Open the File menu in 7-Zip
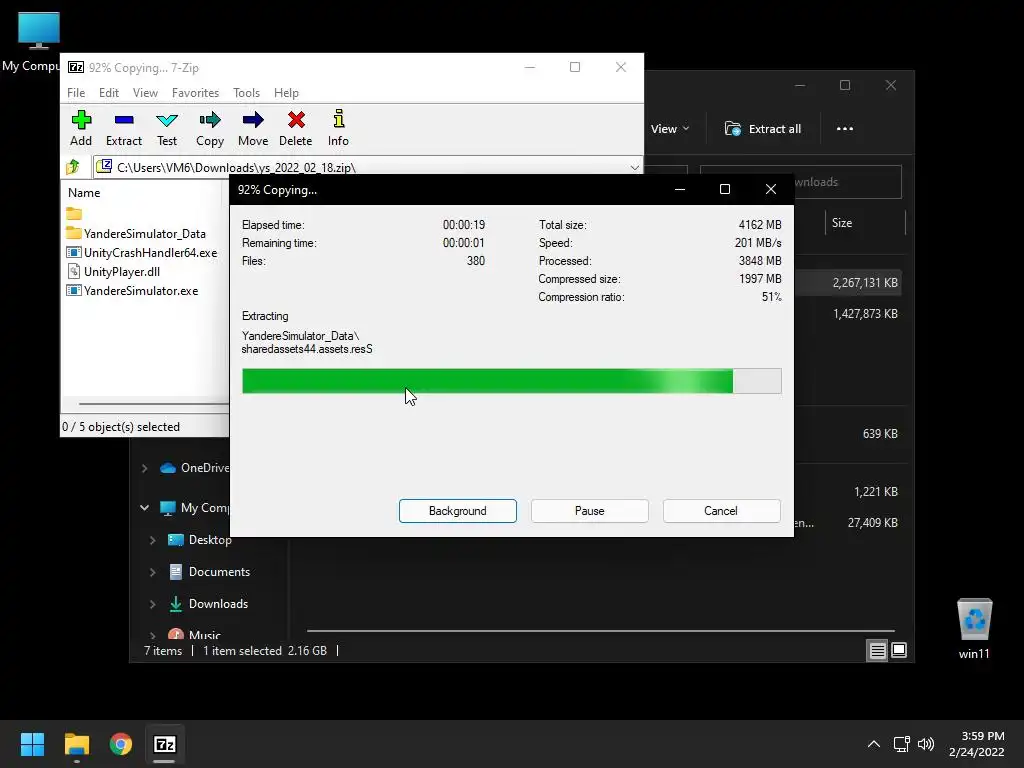 76,93
